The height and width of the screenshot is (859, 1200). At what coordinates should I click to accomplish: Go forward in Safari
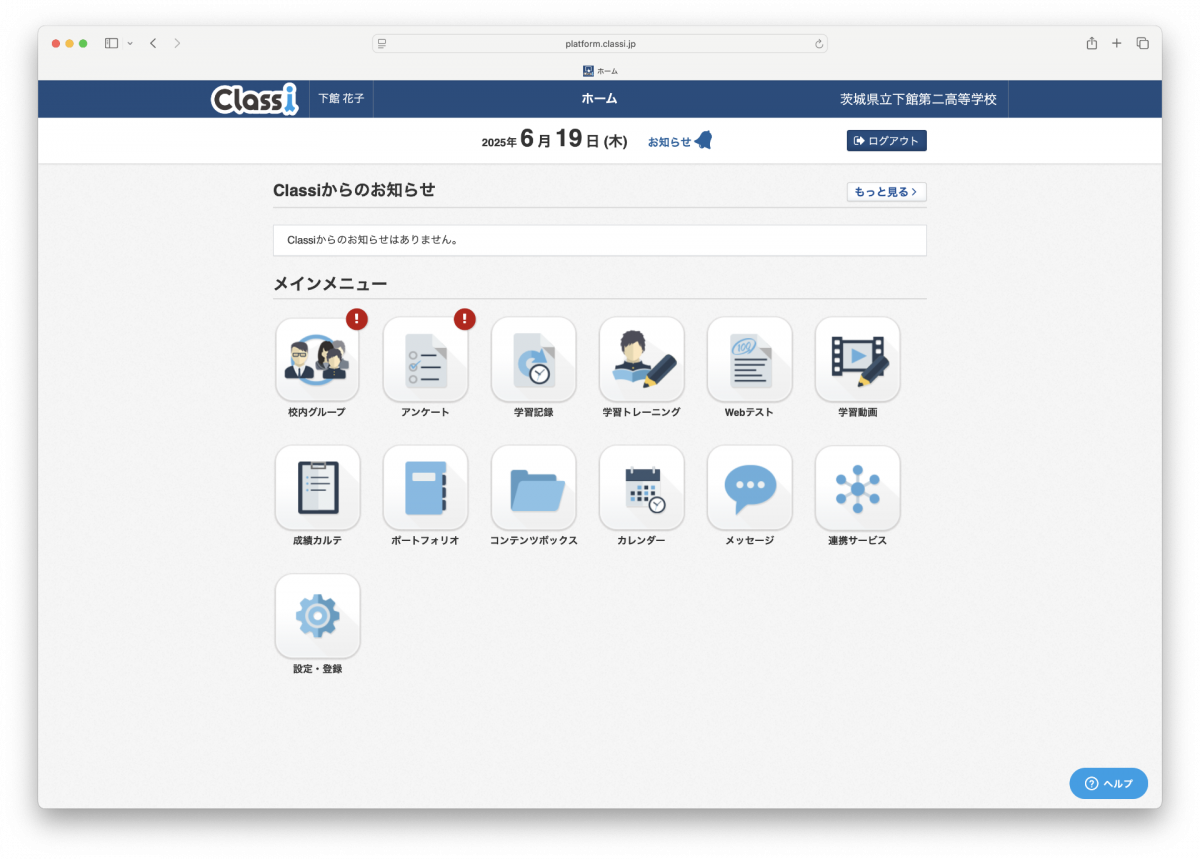(x=177, y=43)
